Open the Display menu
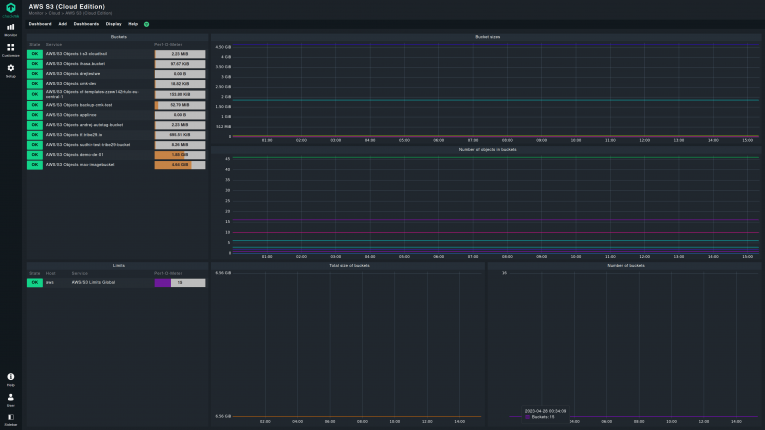 click(114, 24)
